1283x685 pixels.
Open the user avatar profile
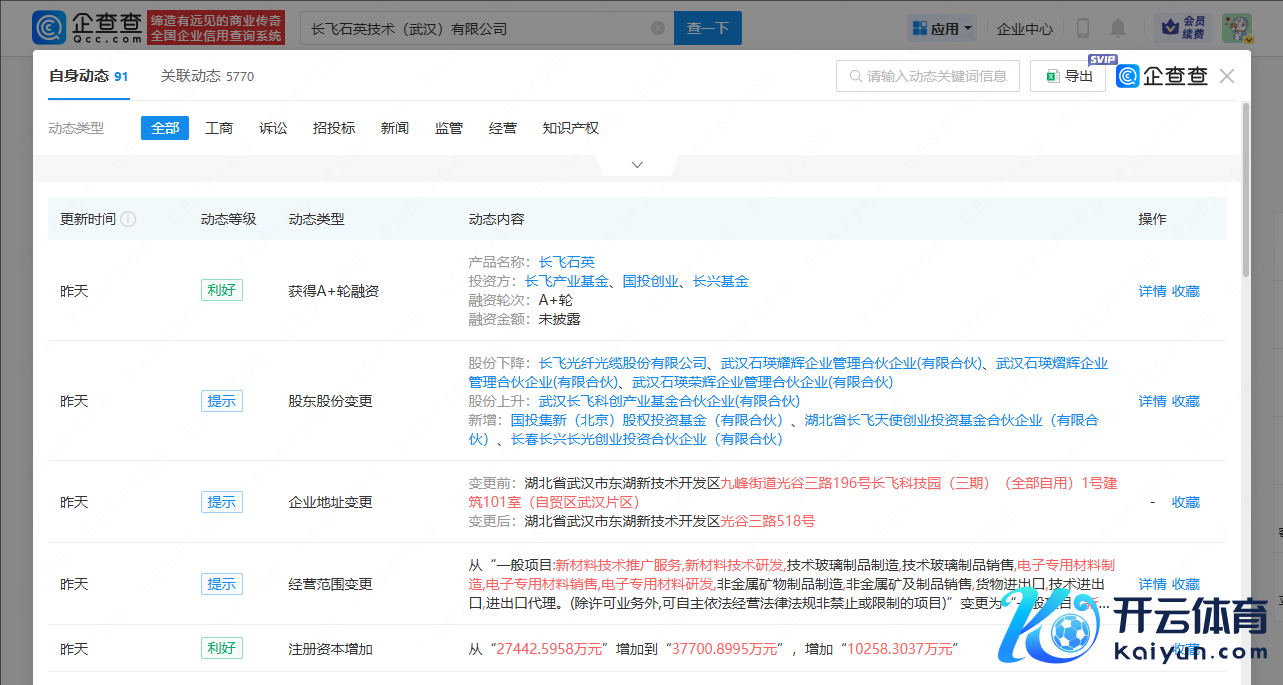[x=1236, y=28]
